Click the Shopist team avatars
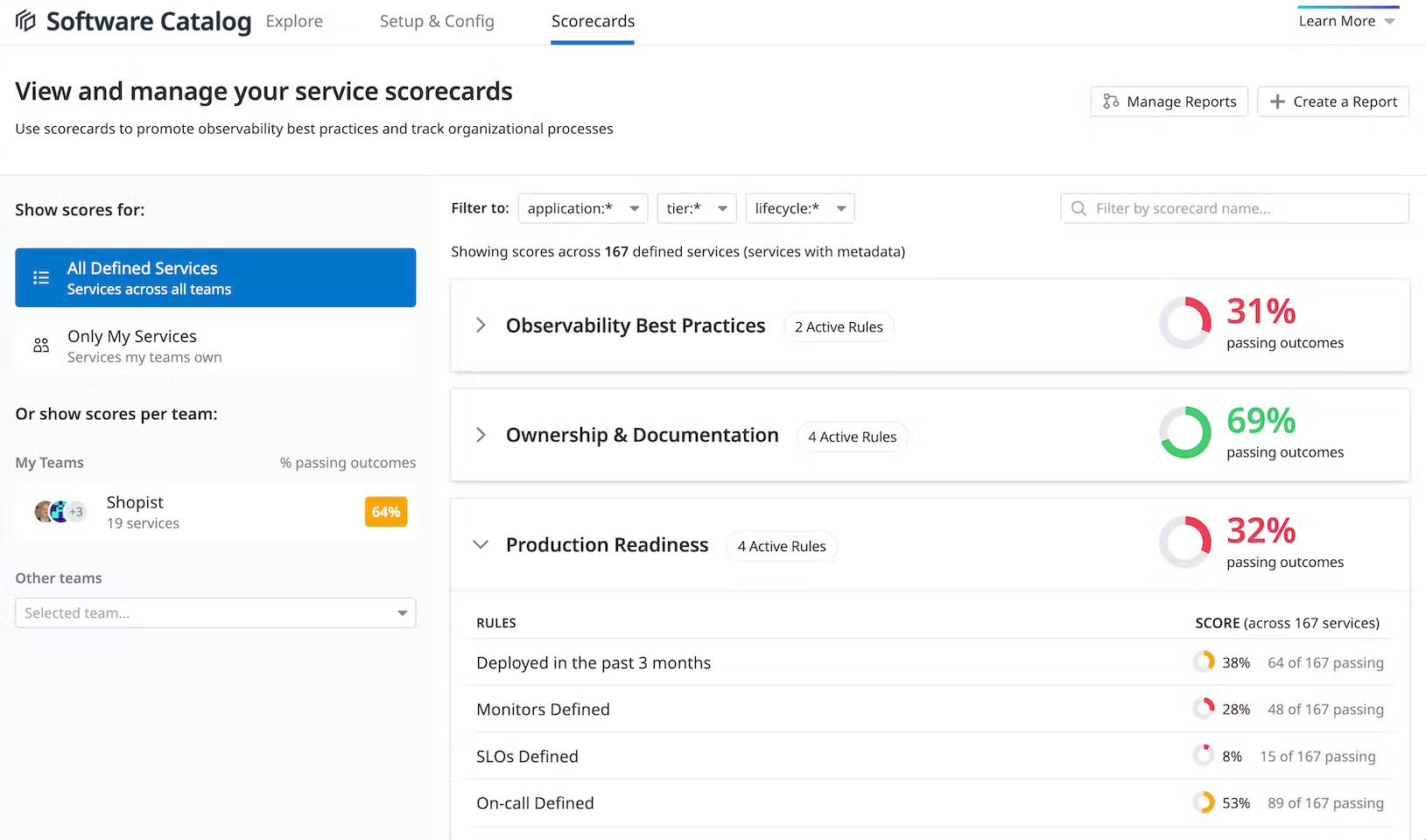Image resolution: width=1426 pixels, height=840 pixels. pos(60,512)
